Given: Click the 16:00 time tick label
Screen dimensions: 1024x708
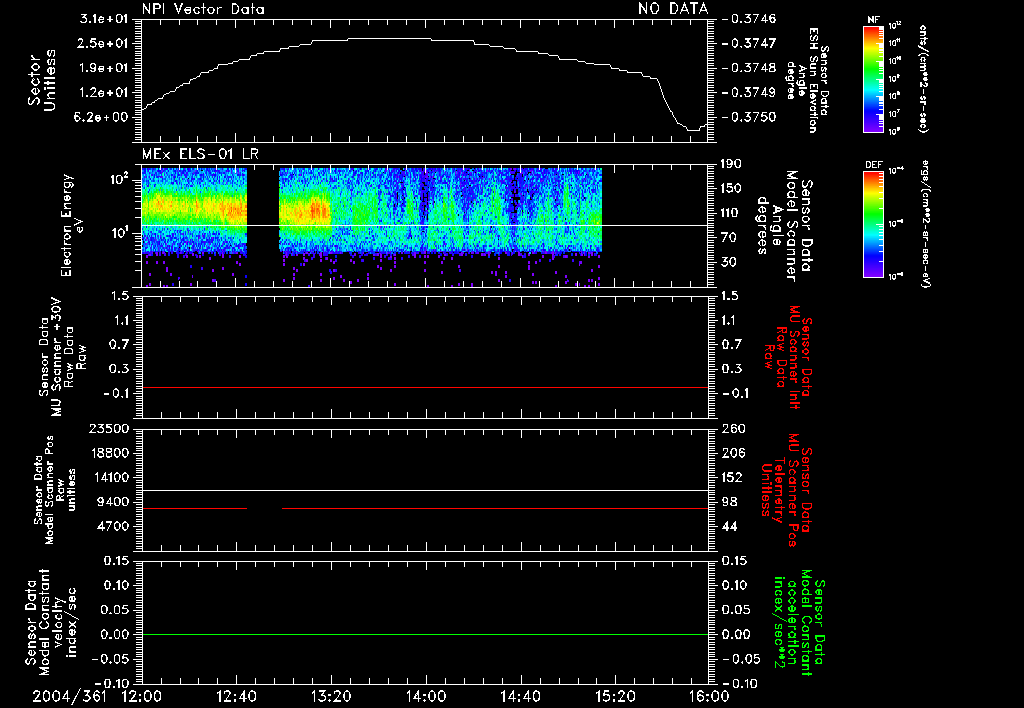Looking at the screenshot, I should [709, 696].
